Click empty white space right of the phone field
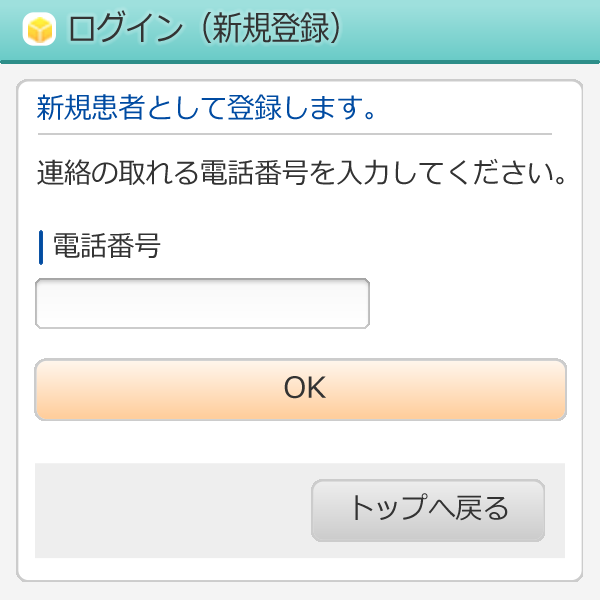 pyautogui.click(x=470, y=304)
